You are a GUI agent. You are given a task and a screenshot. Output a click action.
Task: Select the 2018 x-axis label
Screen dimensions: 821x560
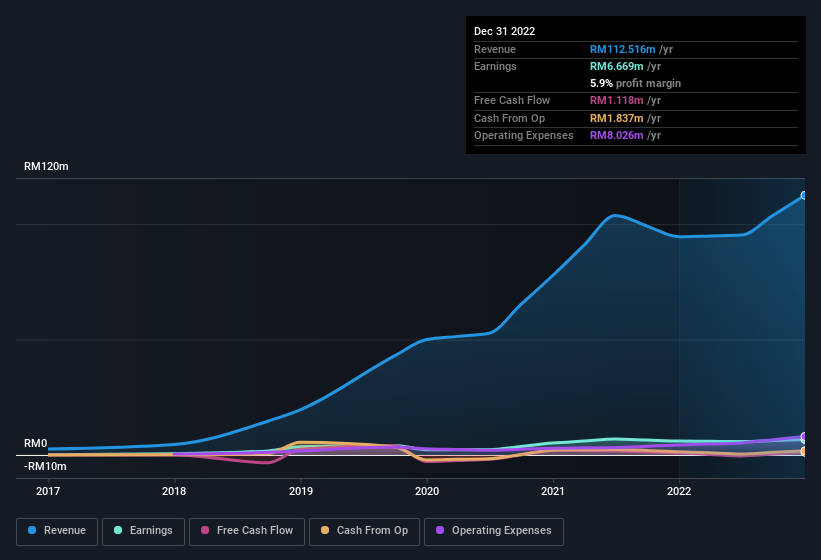[174, 491]
